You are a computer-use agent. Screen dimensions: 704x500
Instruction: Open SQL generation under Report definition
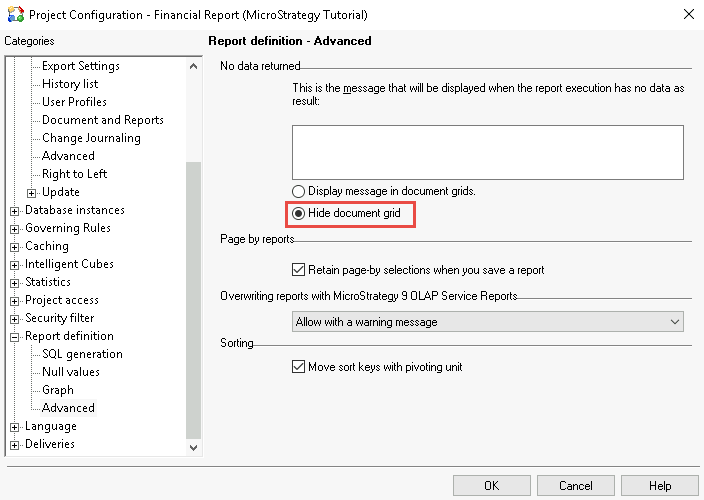(x=82, y=354)
